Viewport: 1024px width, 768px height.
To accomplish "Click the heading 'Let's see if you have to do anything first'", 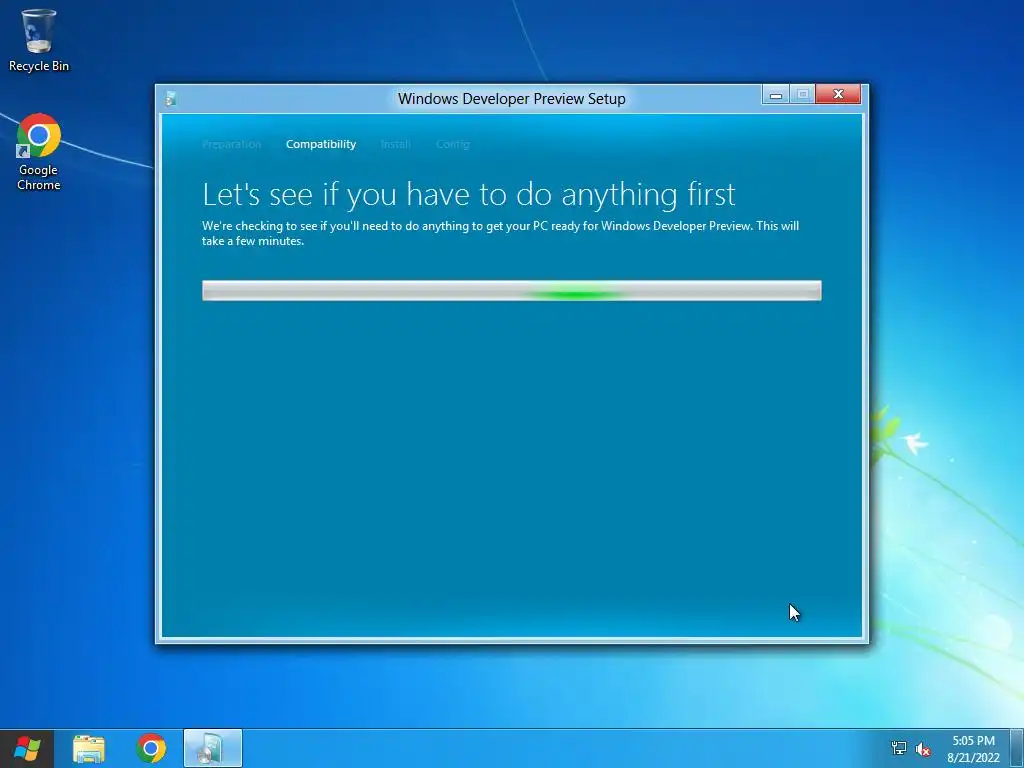I will [469, 195].
